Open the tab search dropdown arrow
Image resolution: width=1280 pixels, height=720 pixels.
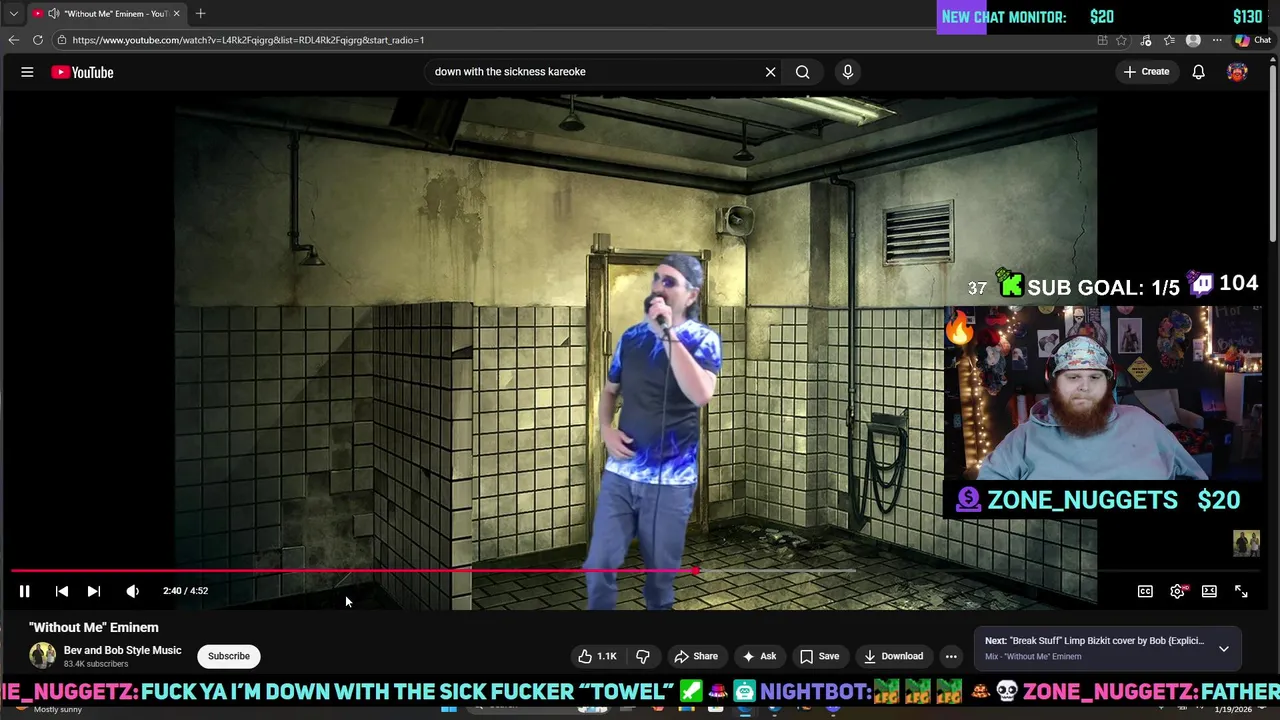[13, 13]
